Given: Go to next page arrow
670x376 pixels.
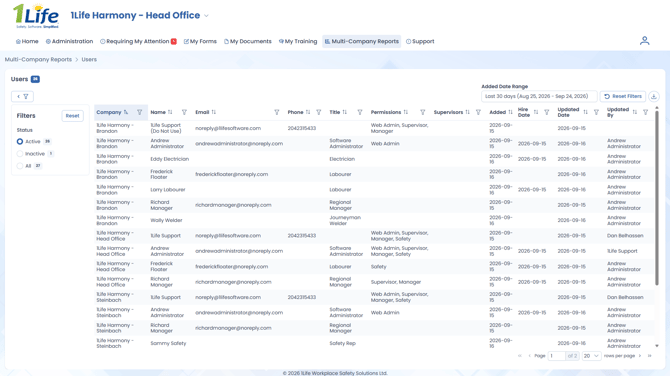Looking at the screenshot, I should 640,356.
